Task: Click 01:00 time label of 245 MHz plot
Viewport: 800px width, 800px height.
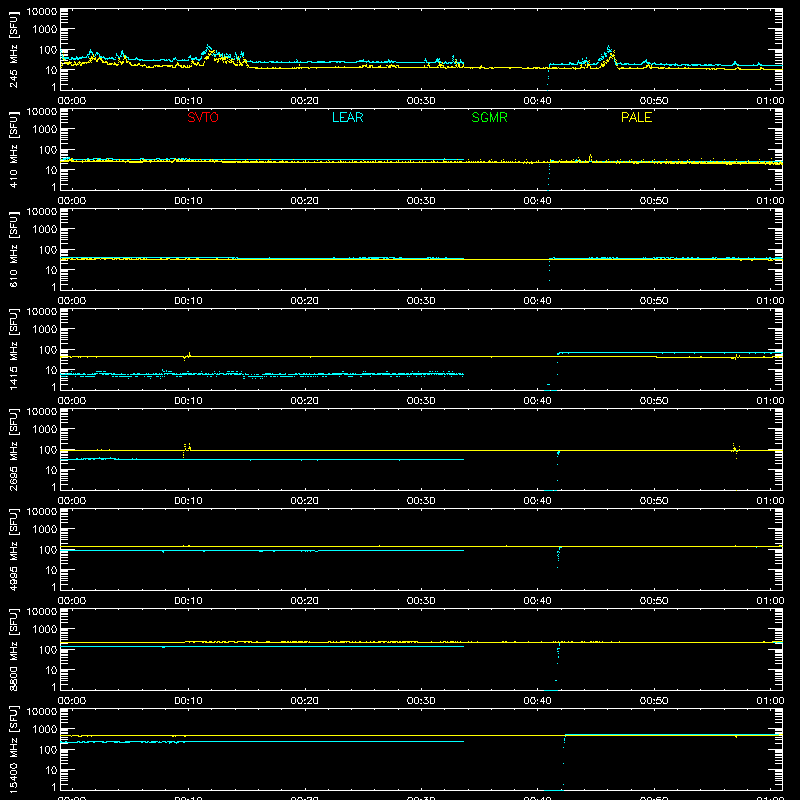Action: (770, 101)
